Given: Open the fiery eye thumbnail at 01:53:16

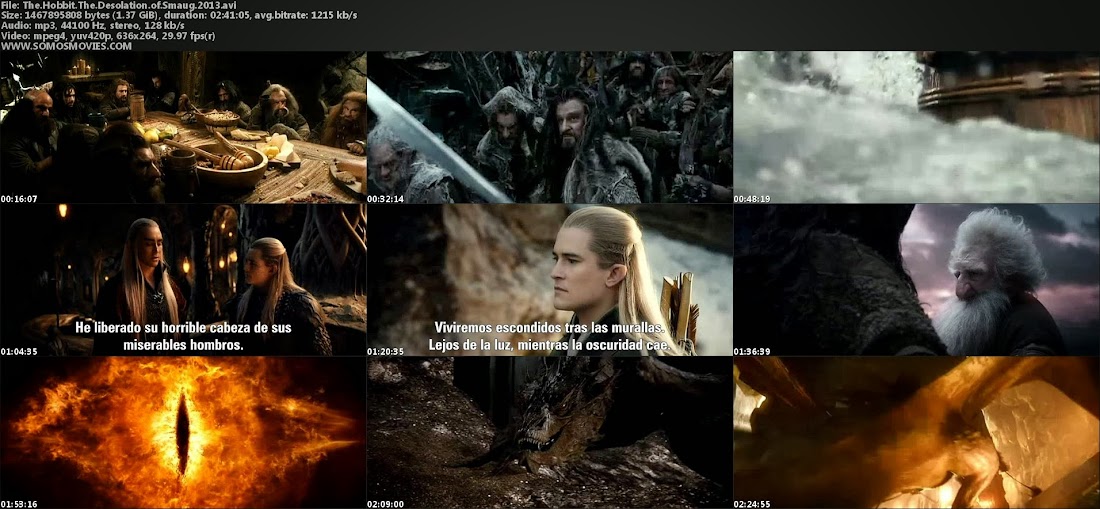Looking at the screenshot, I should click(x=183, y=433).
